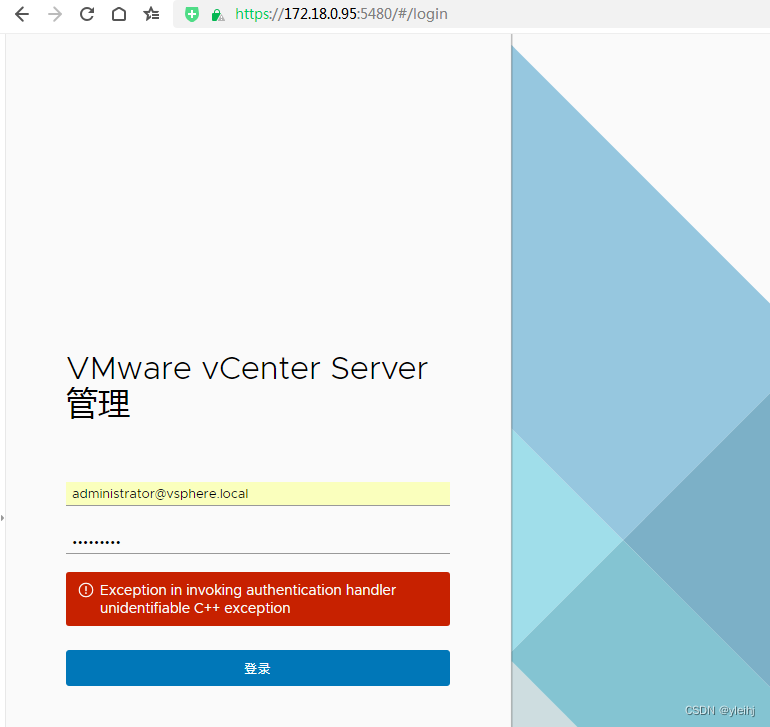Open the browser home page icon
This screenshot has height=727, width=770.
[119, 14]
